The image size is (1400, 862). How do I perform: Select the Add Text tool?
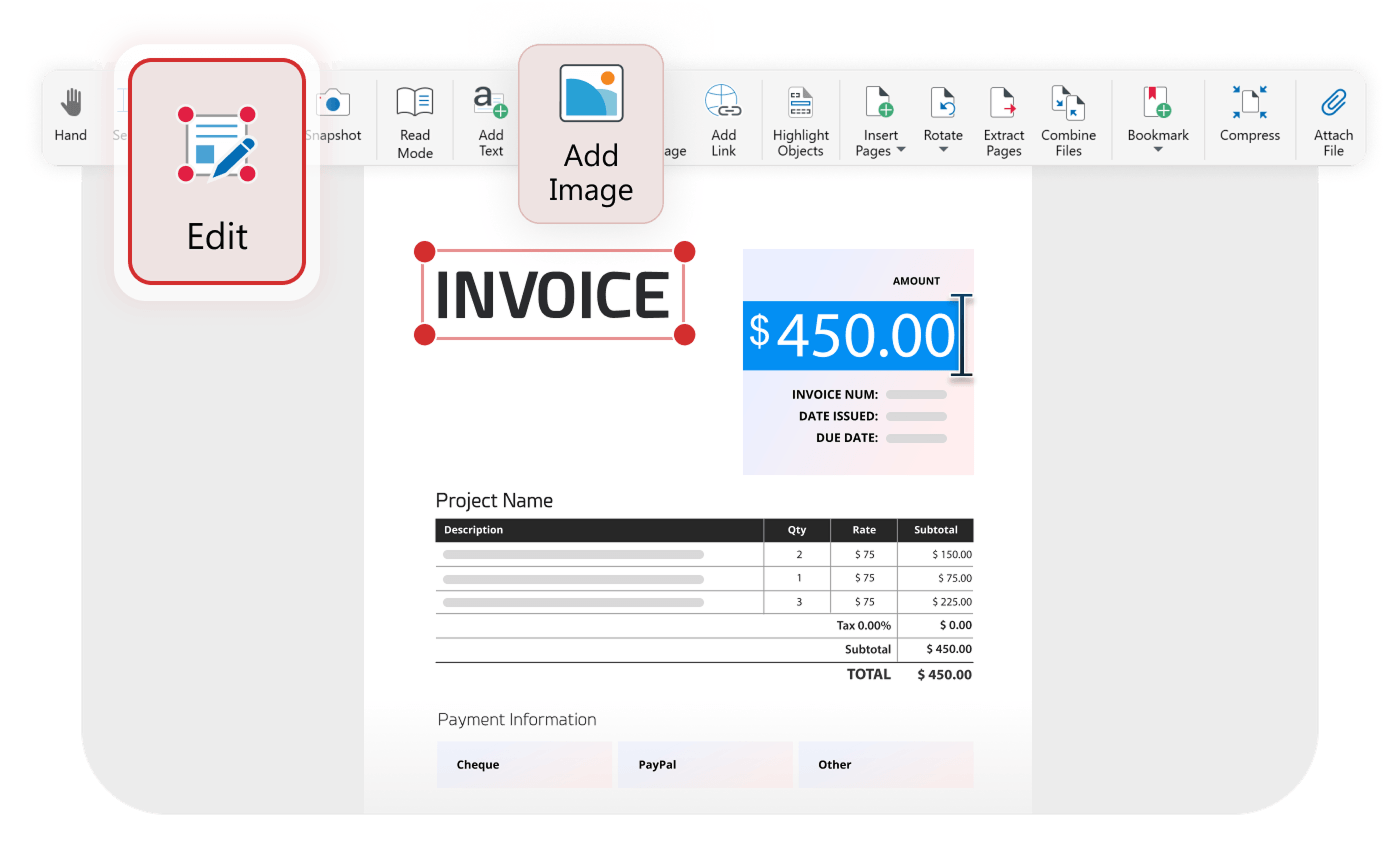490,118
